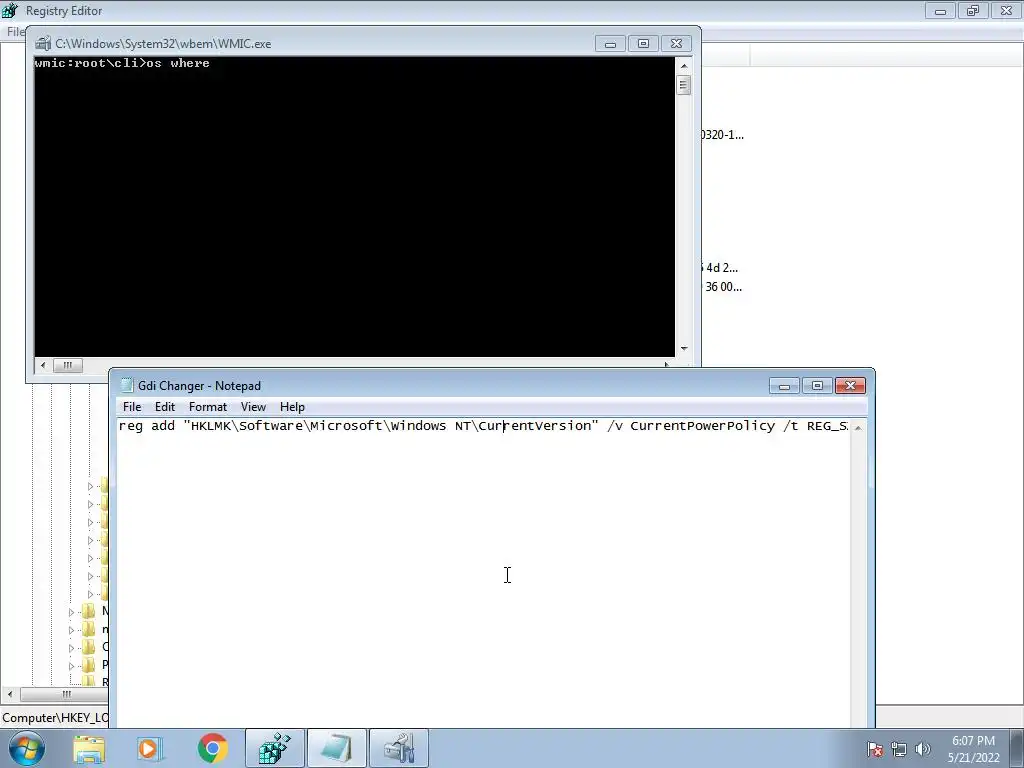Minimize the Gdi Changer Notepad window
1024x768 pixels.
click(x=784, y=386)
